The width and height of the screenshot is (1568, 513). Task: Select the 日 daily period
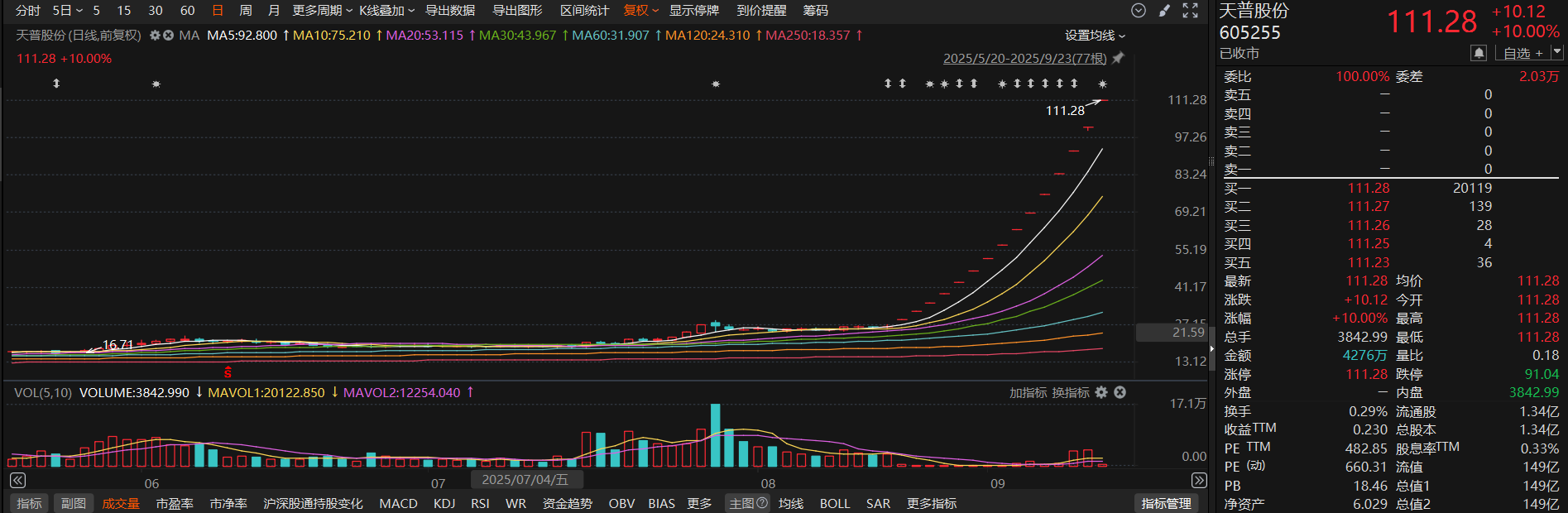218,11
